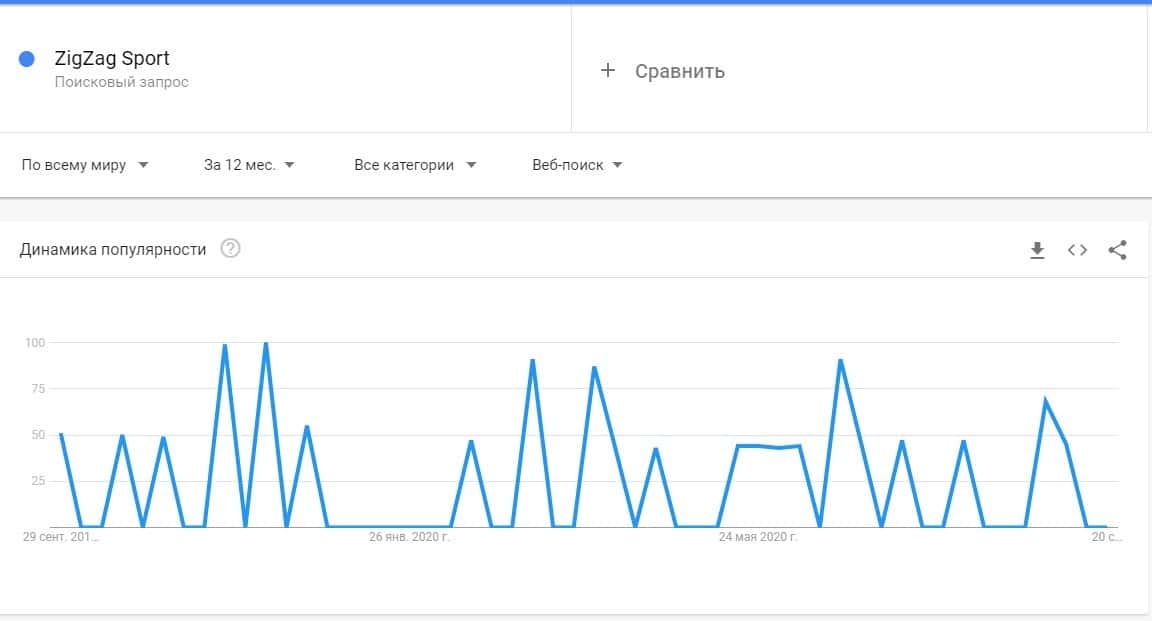The height and width of the screenshot is (621, 1152).
Task: Expand the Веб-поиск search type dropdown
Action: [x=577, y=165]
